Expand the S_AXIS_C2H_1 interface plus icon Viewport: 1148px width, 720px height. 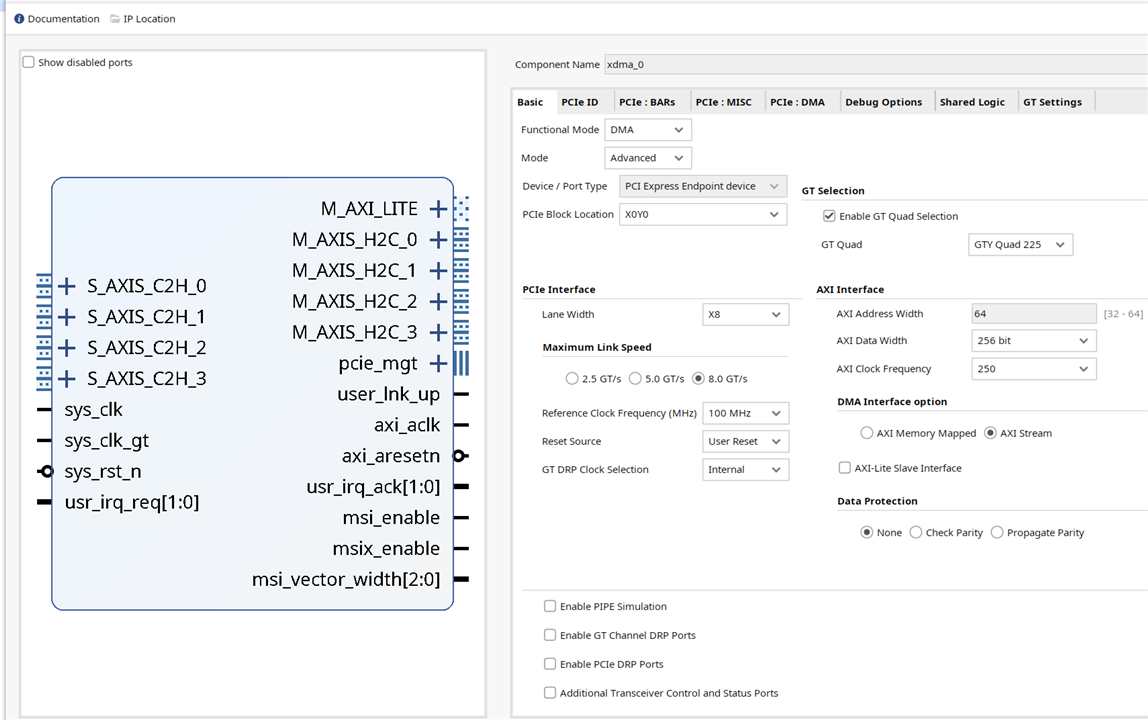[x=67, y=317]
